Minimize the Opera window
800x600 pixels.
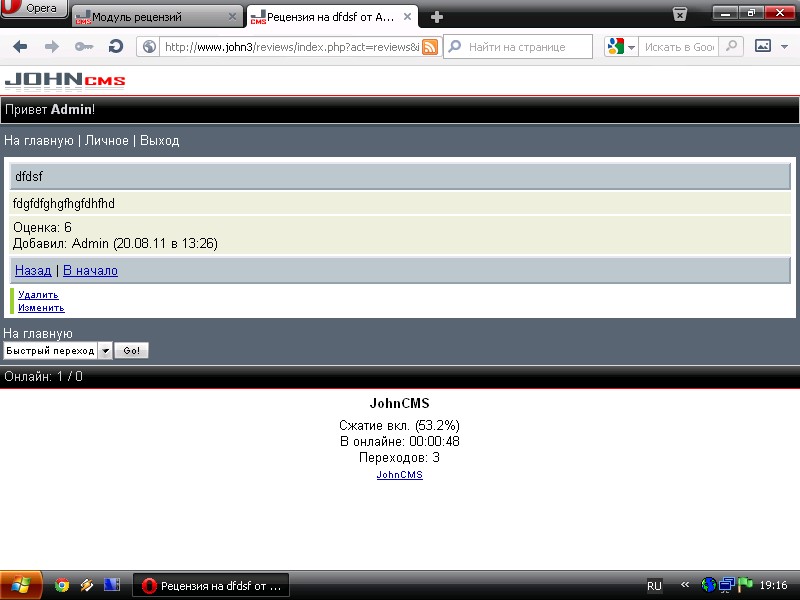pyautogui.click(x=724, y=13)
